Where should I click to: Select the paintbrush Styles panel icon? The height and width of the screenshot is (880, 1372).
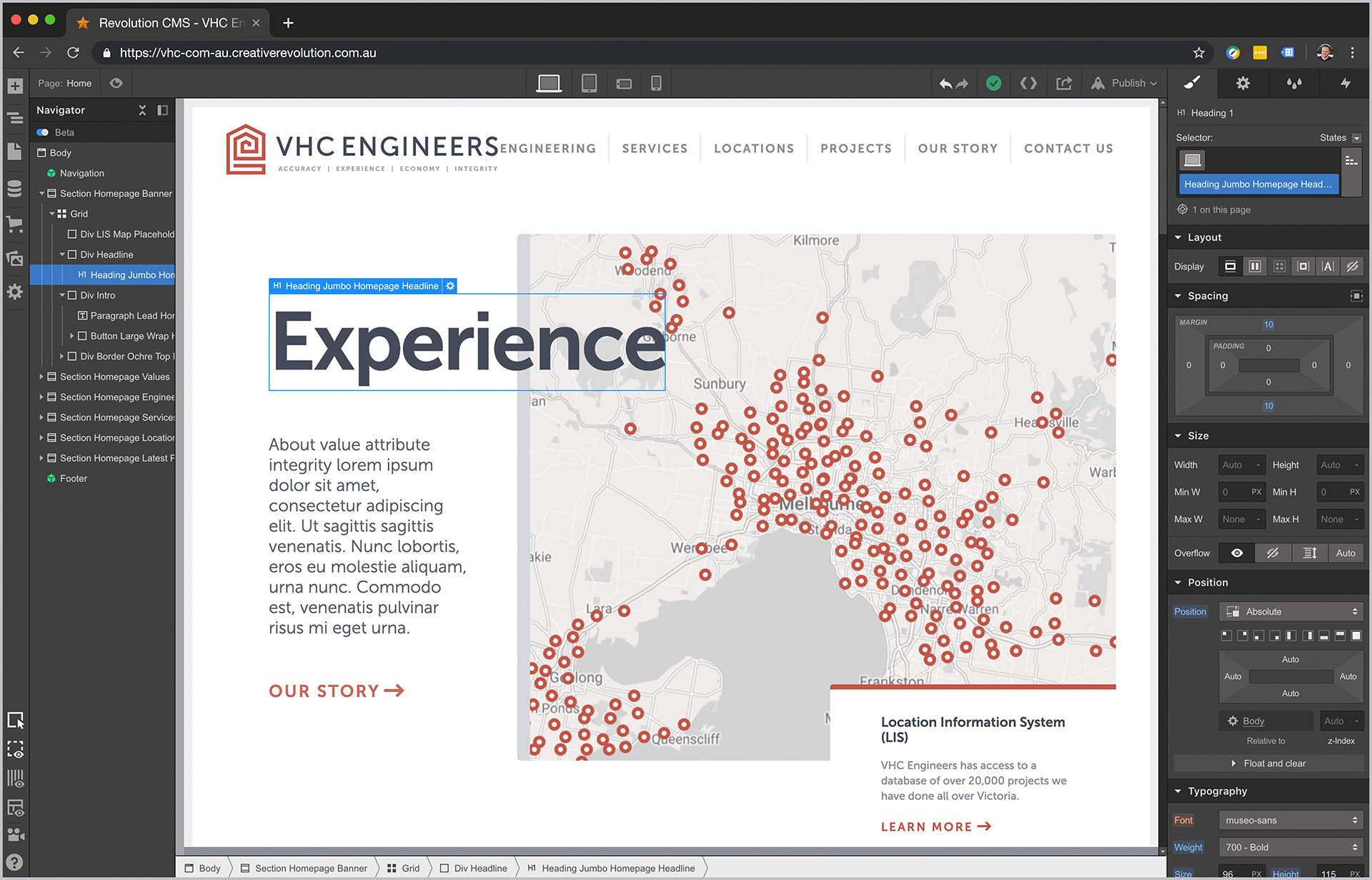[x=1191, y=83]
